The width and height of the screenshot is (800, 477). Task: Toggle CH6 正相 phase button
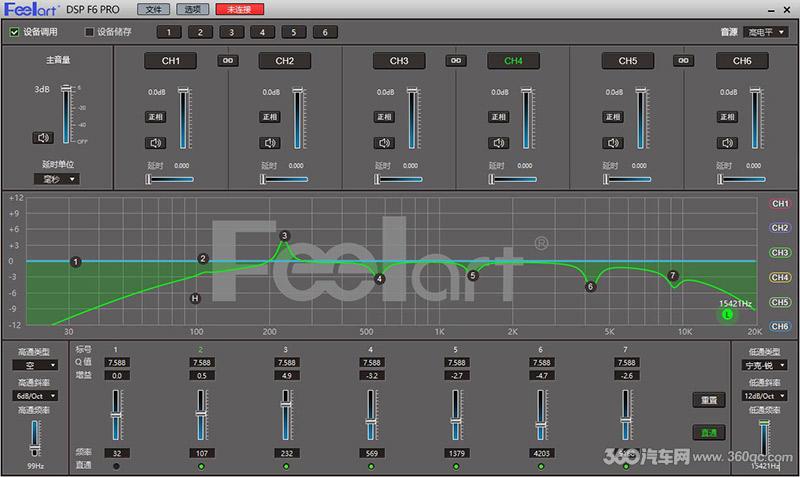pyautogui.click(x=727, y=117)
